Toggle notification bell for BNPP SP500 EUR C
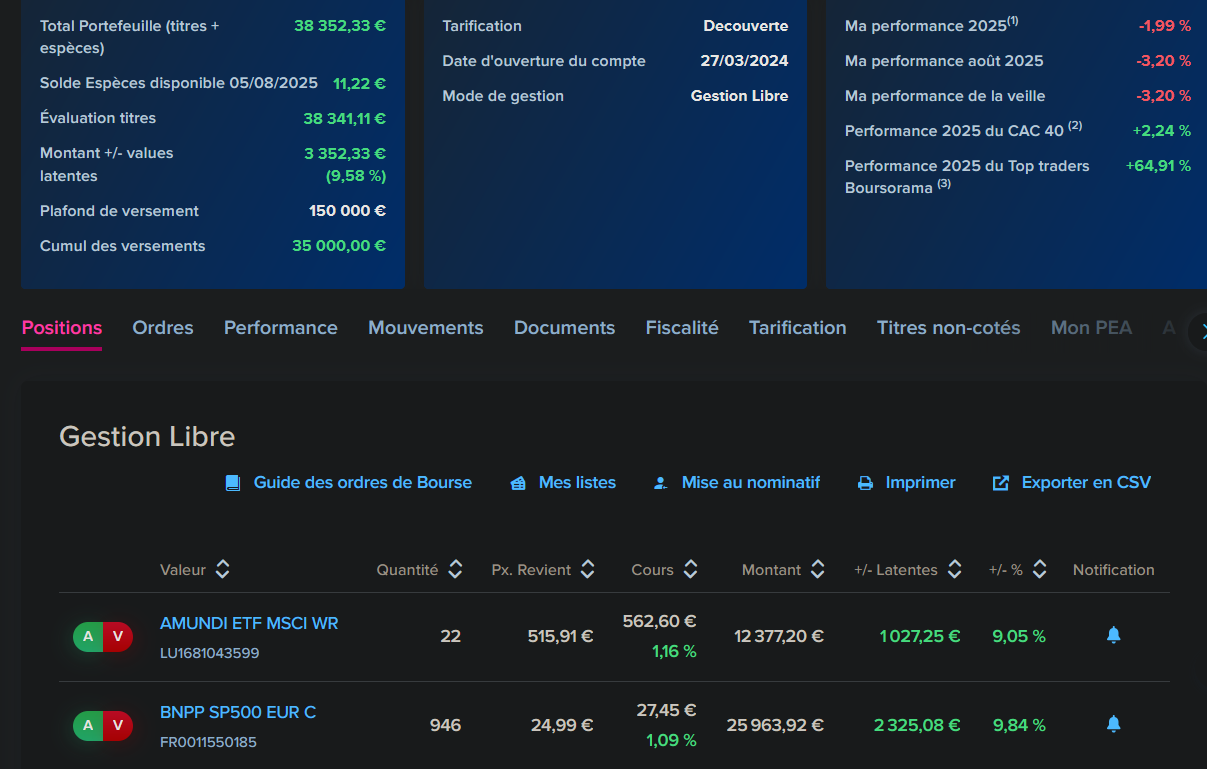Screen dimensions: 1207x769 coord(1113,724)
